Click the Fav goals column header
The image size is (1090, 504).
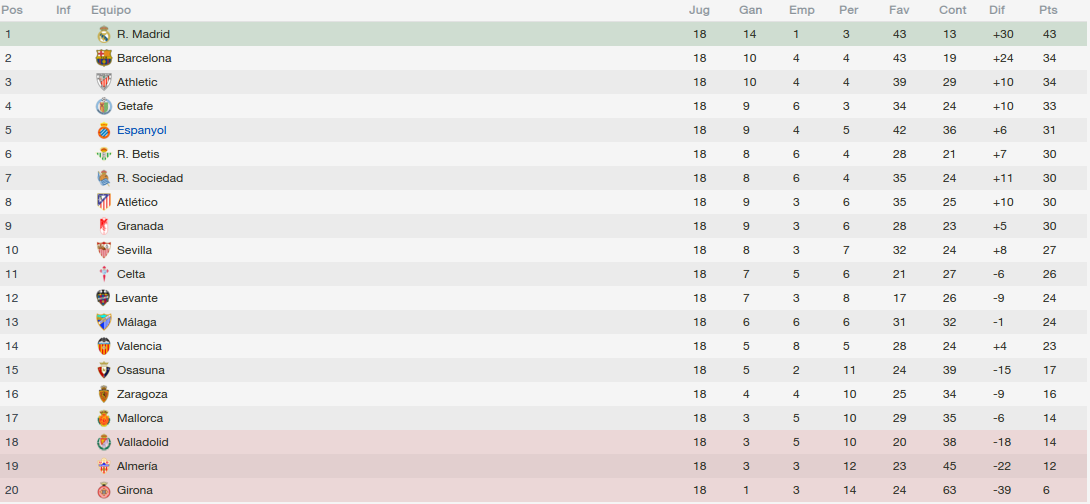[899, 10]
